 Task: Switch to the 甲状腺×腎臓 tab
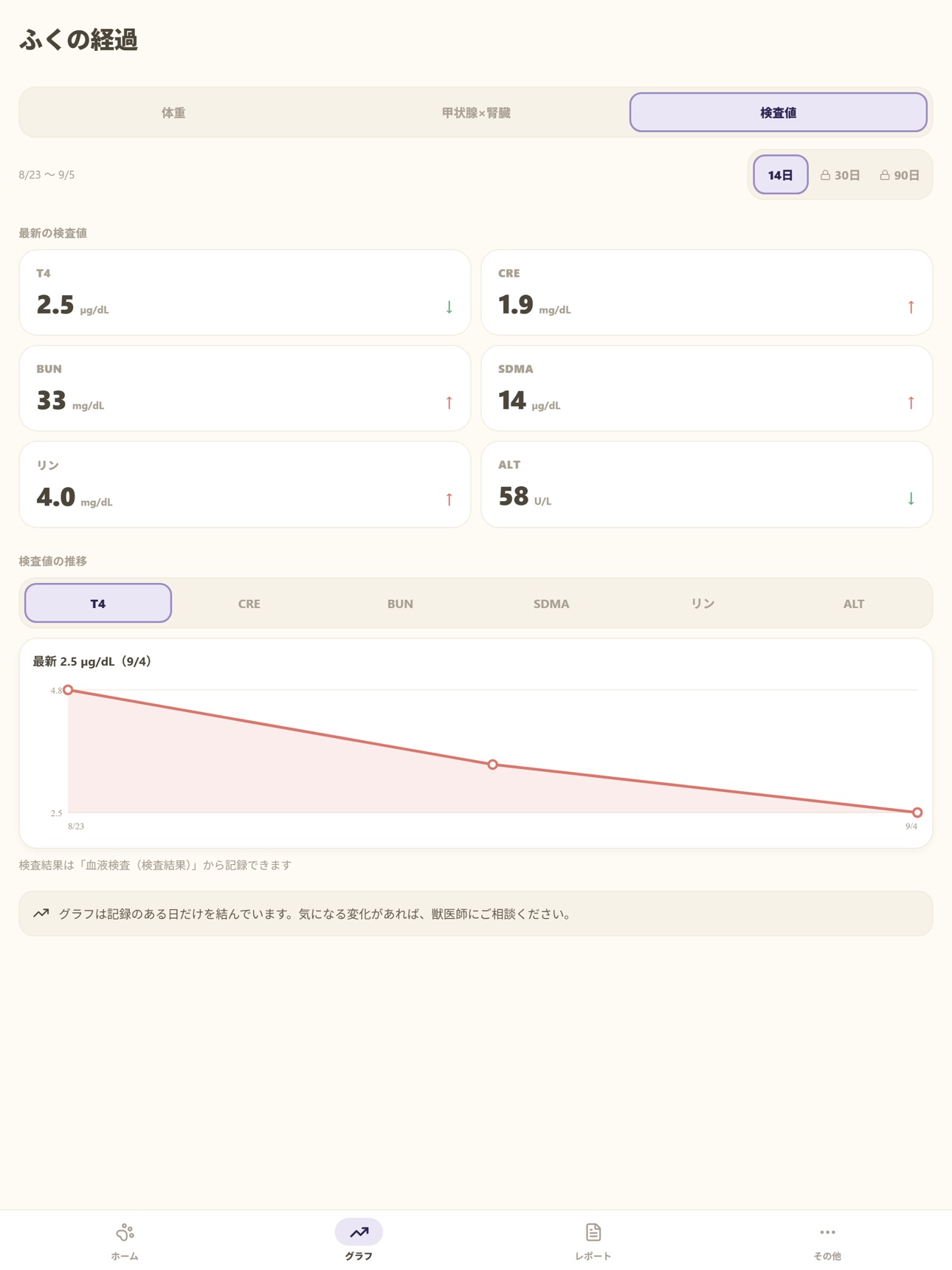point(476,113)
